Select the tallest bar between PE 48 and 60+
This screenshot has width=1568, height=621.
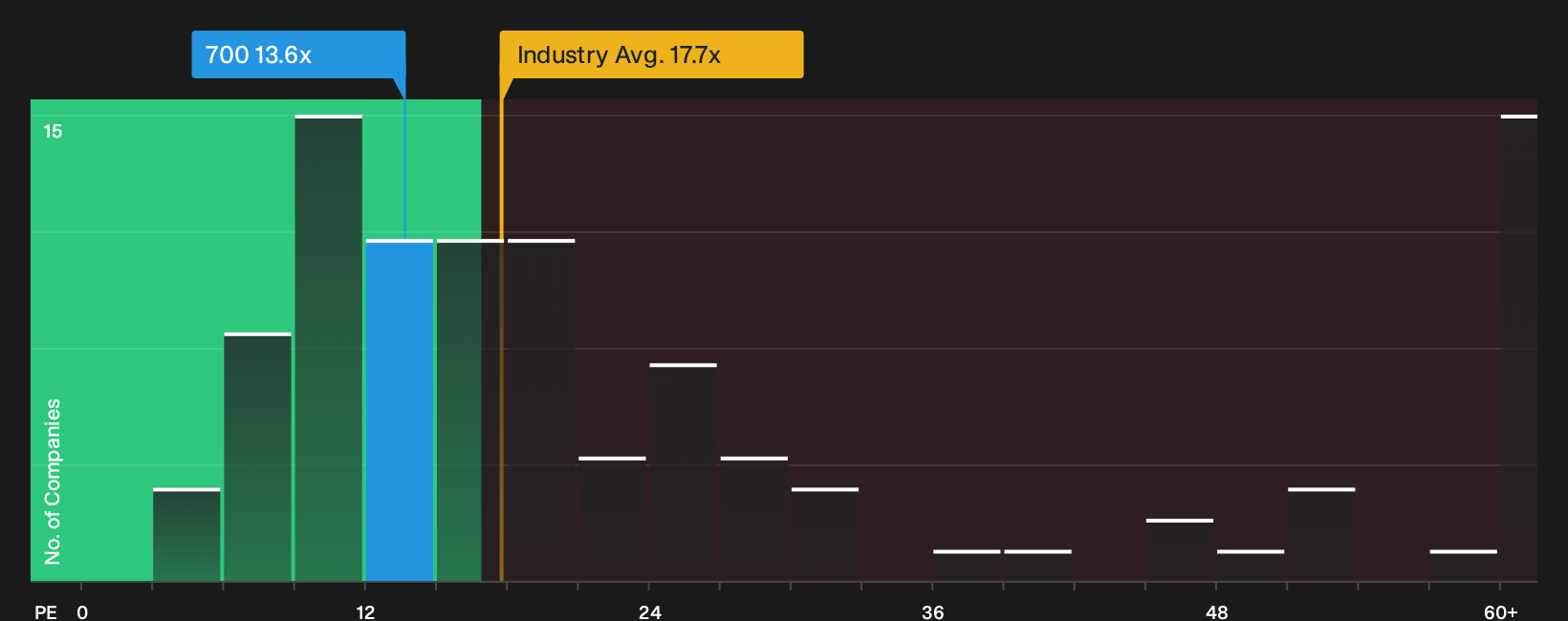tap(1321, 534)
